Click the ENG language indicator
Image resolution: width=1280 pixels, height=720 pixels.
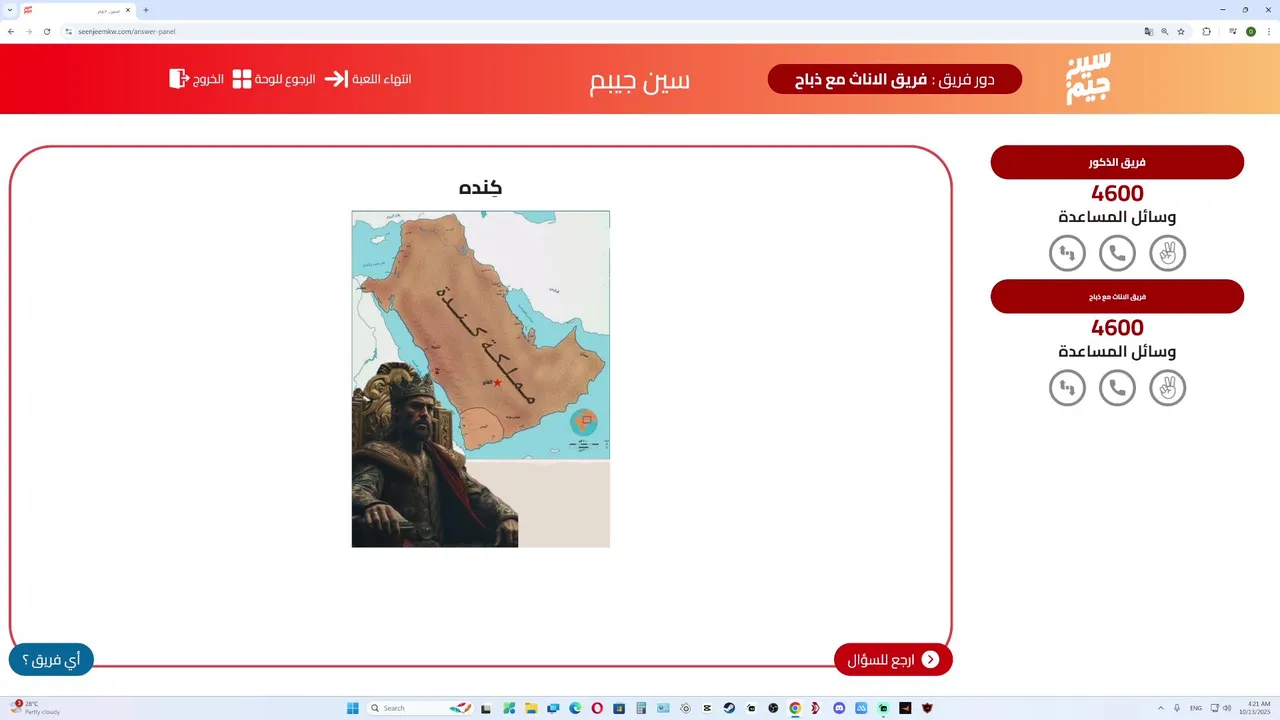1196,708
